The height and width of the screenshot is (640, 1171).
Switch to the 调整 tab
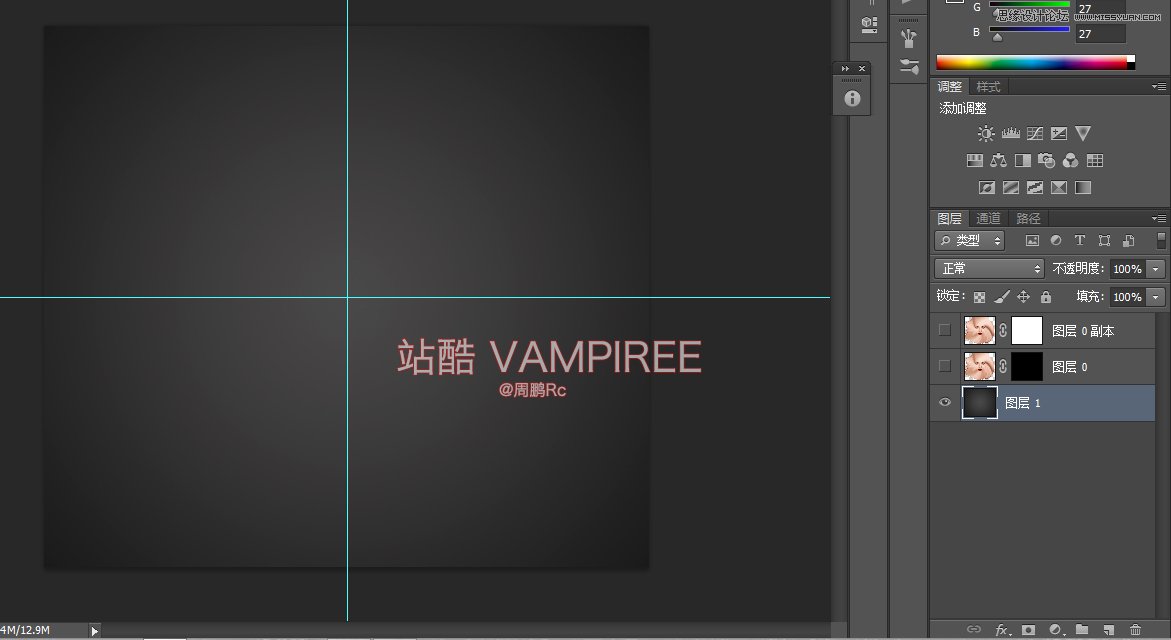[x=949, y=87]
